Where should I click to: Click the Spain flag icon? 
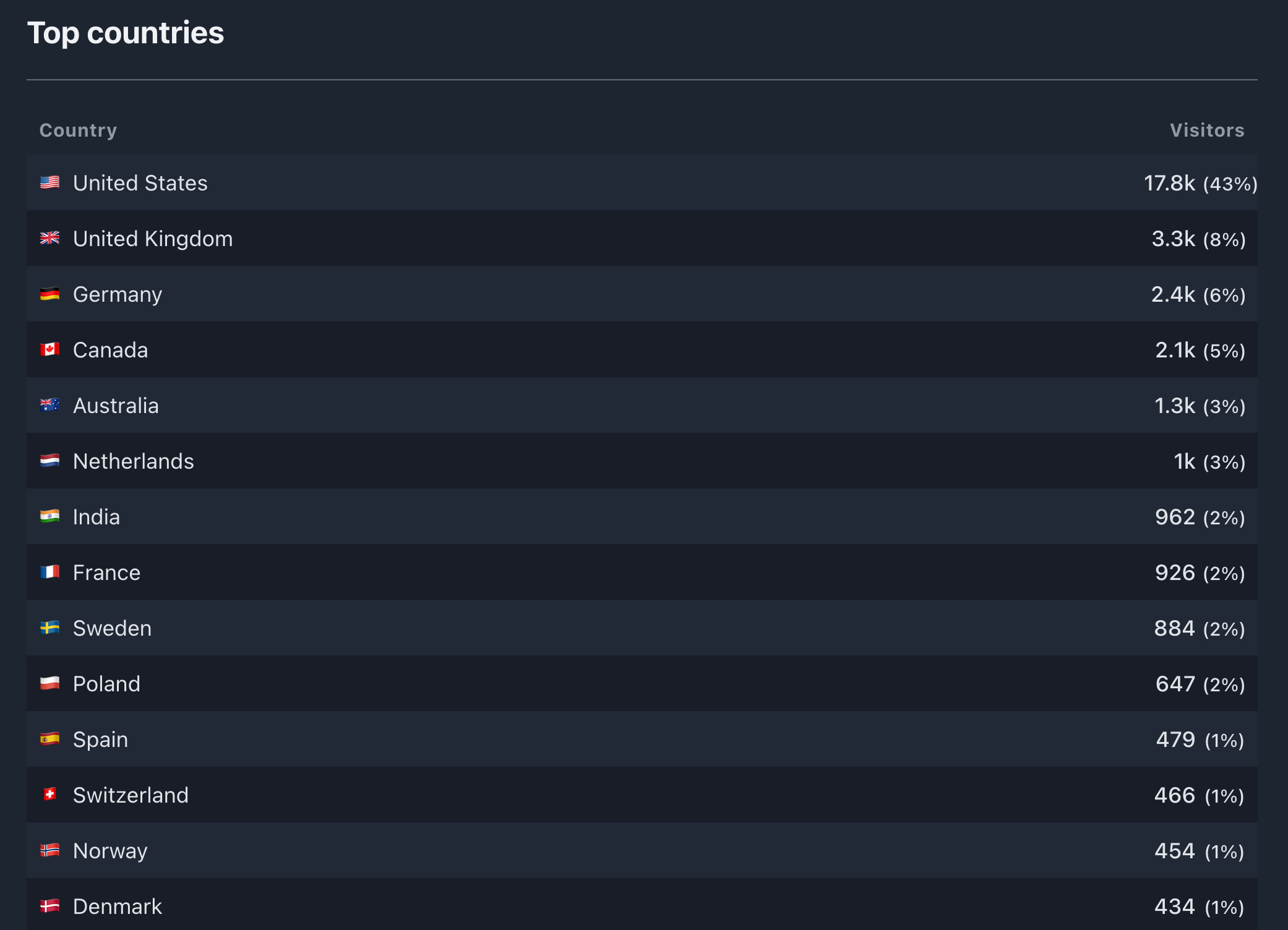(x=49, y=739)
